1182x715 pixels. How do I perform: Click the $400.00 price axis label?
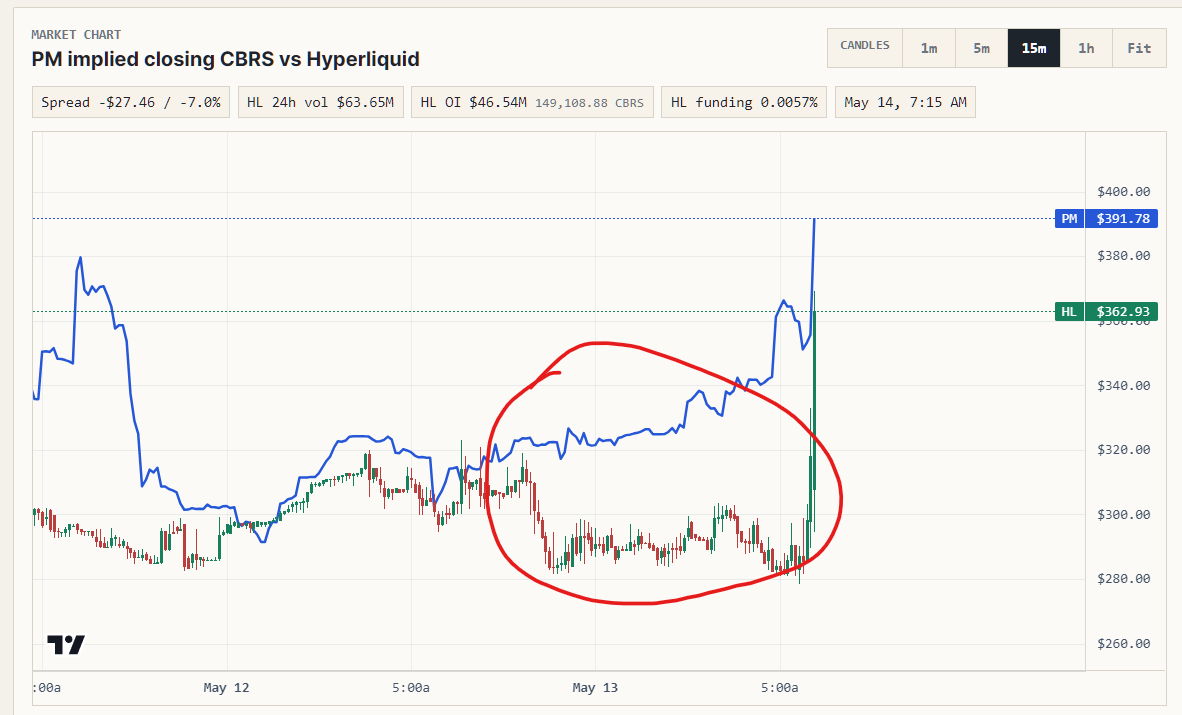tap(1123, 192)
